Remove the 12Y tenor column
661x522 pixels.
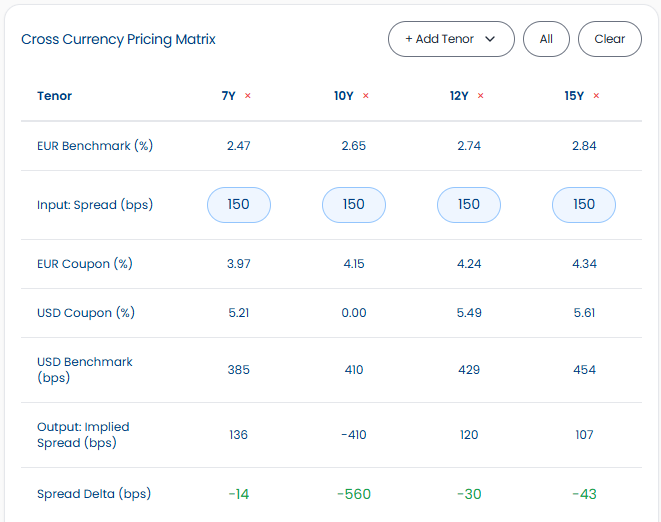[x=481, y=96]
